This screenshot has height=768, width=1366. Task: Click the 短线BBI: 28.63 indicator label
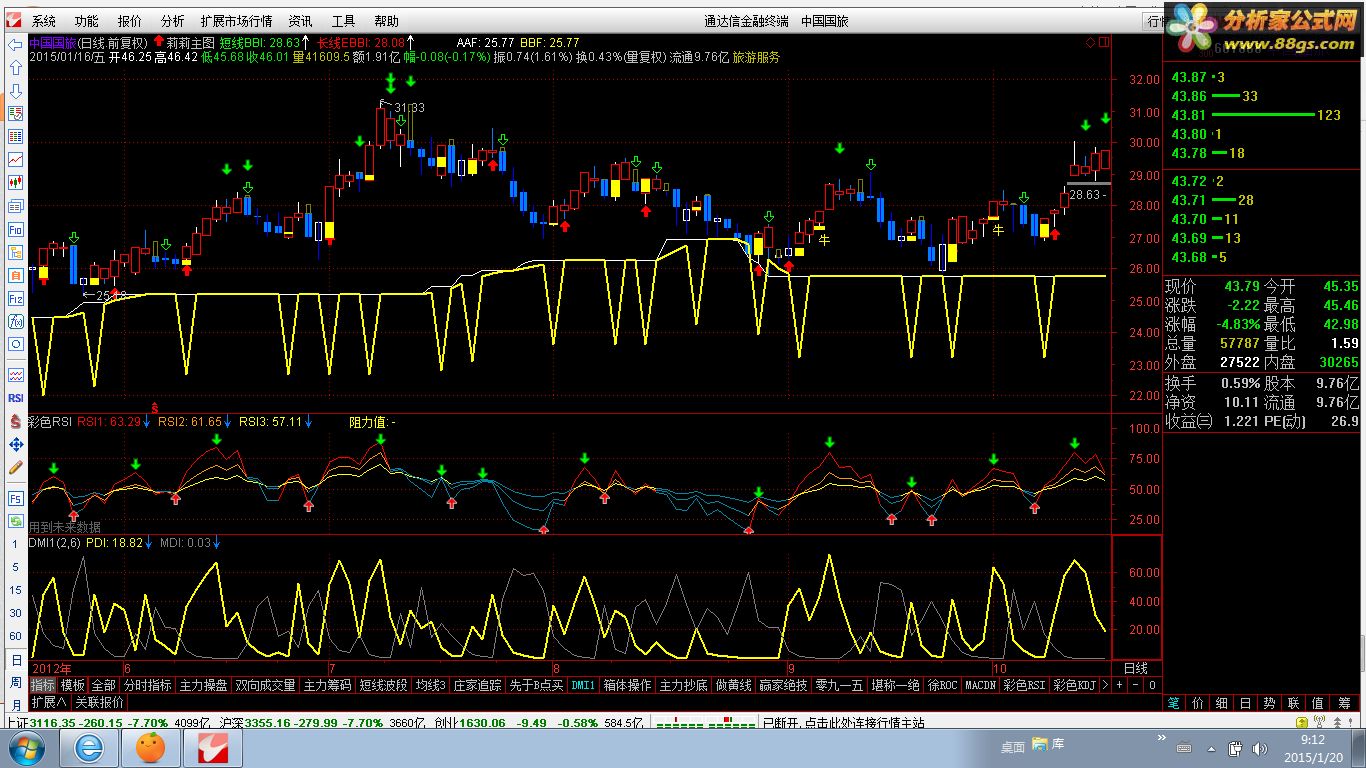pos(261,43)
